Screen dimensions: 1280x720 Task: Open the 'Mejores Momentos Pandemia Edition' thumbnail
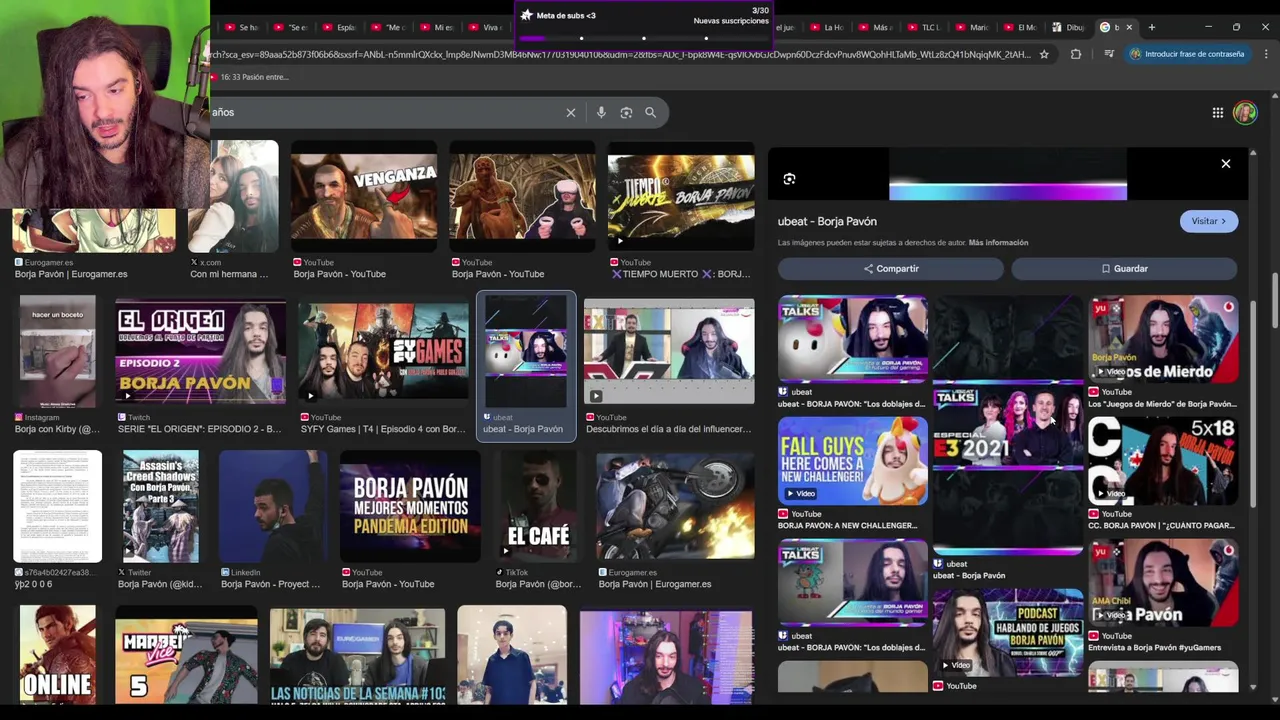(x=410, y=507)
